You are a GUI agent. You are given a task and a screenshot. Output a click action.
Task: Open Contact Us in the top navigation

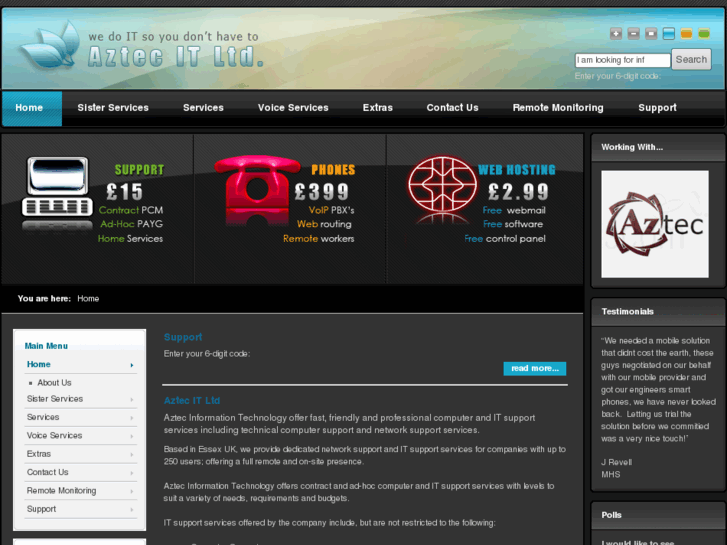pyautogui.click(x=452, y=108)
